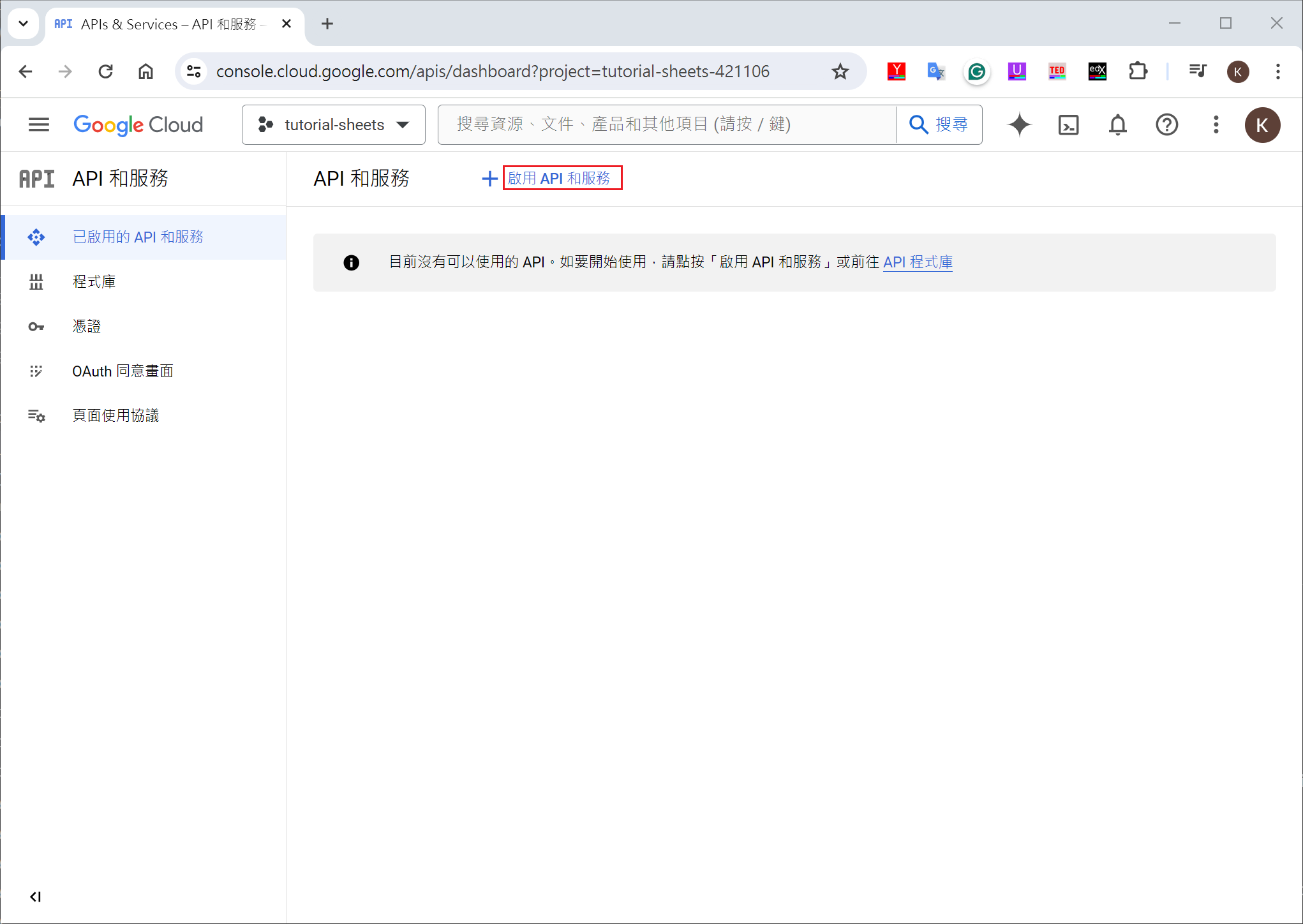Click 啟用 API 和服務 button
1303x924 pixels.
558,178
